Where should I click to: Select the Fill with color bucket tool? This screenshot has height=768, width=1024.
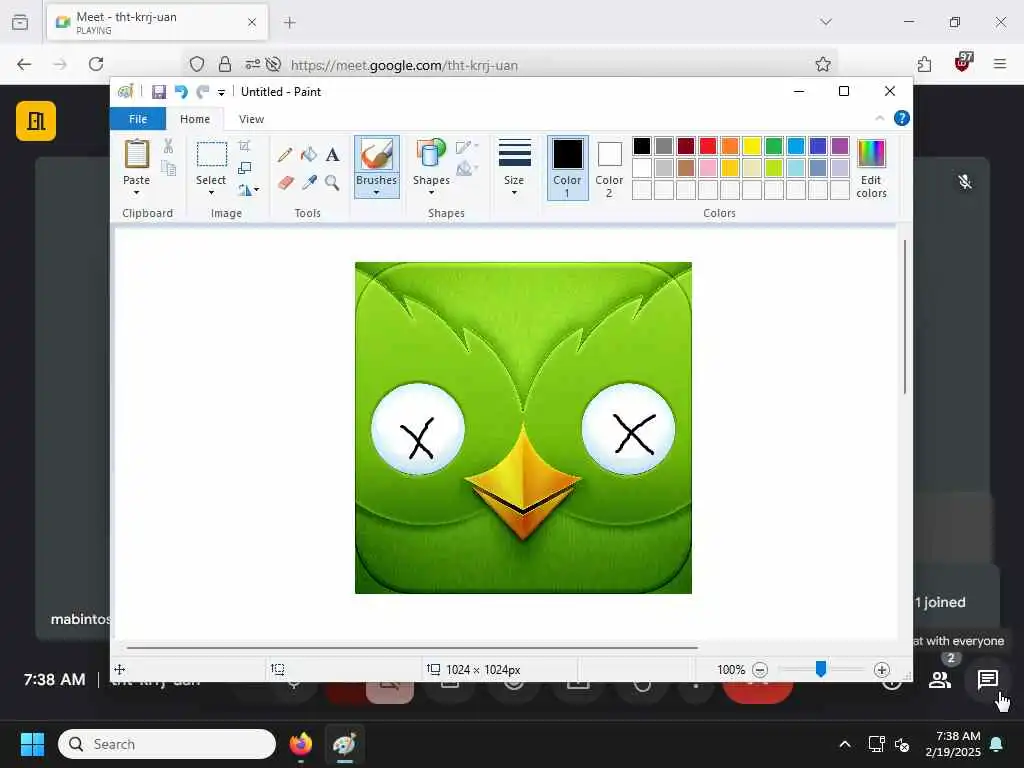[309, 155]
